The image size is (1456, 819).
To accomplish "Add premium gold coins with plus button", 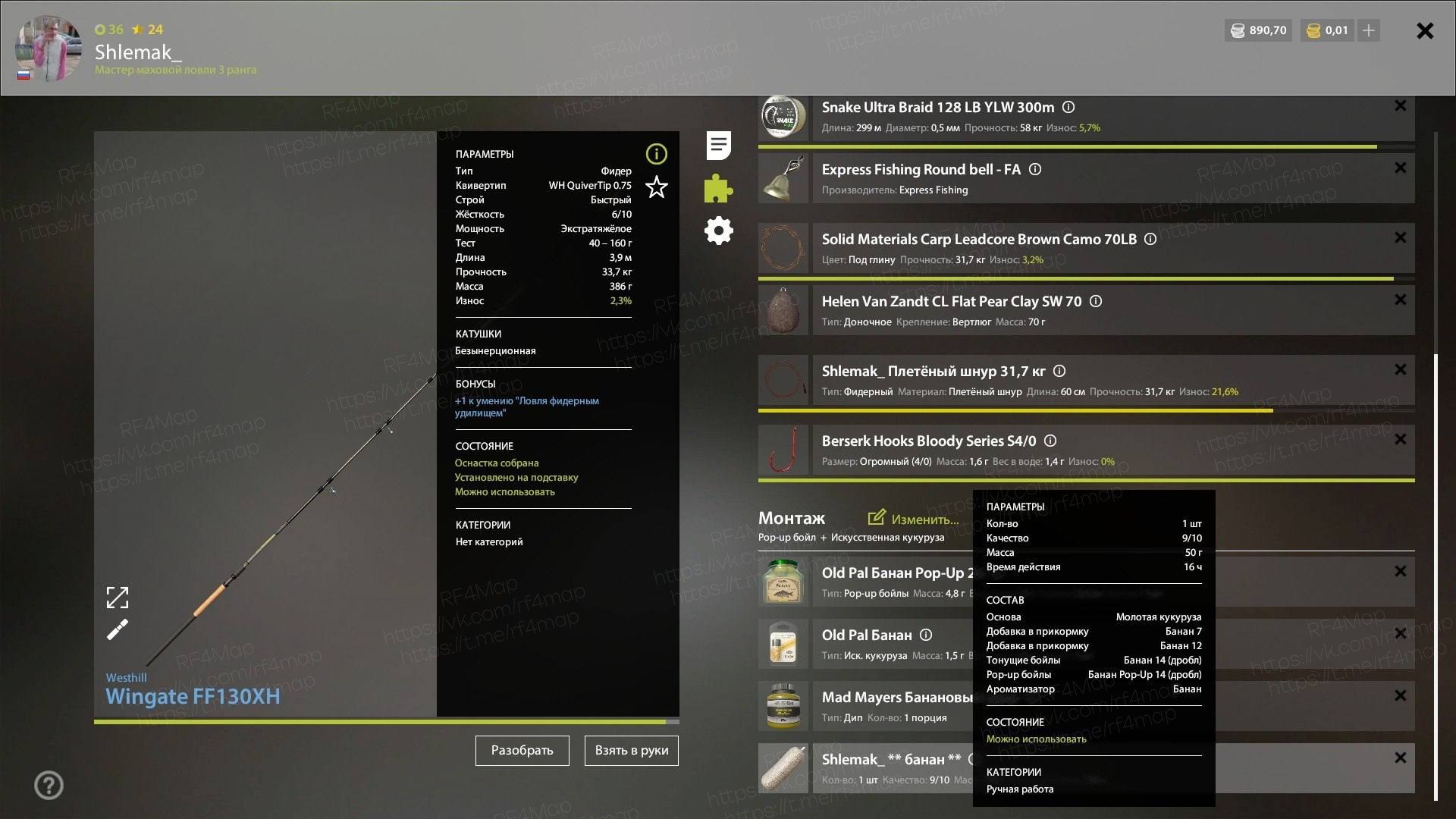I will click(1369, 30).
